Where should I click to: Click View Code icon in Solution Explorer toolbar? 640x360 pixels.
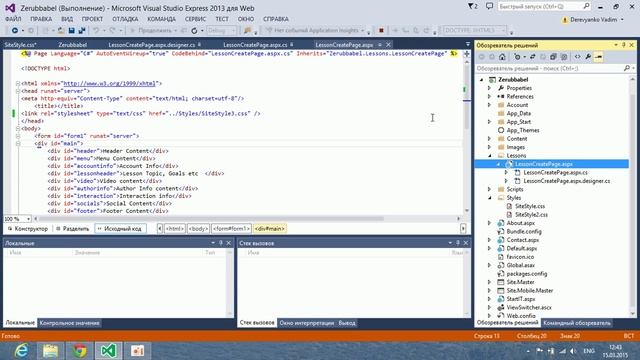point(577,57)
